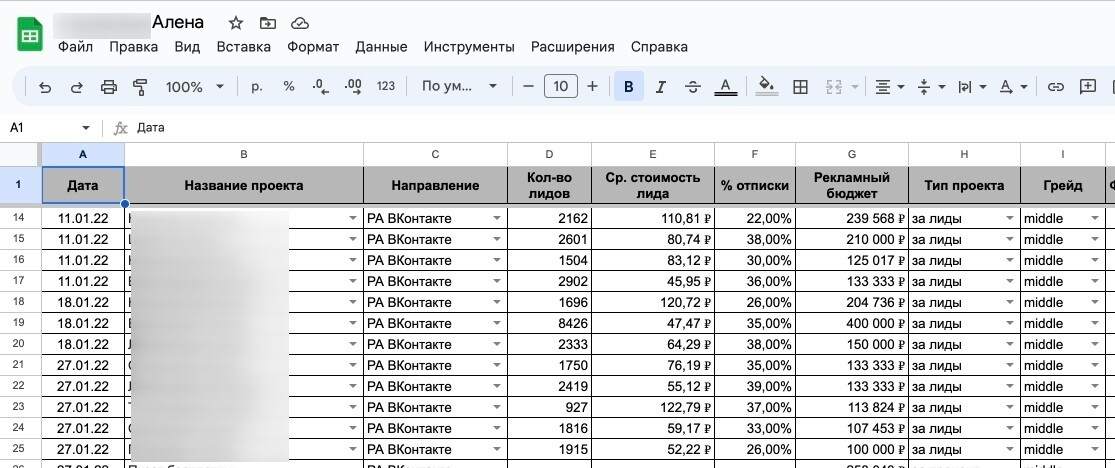Viewport: 1115px width, 468px height.
Task: Open the Данные menu
Action: (381, 47)
